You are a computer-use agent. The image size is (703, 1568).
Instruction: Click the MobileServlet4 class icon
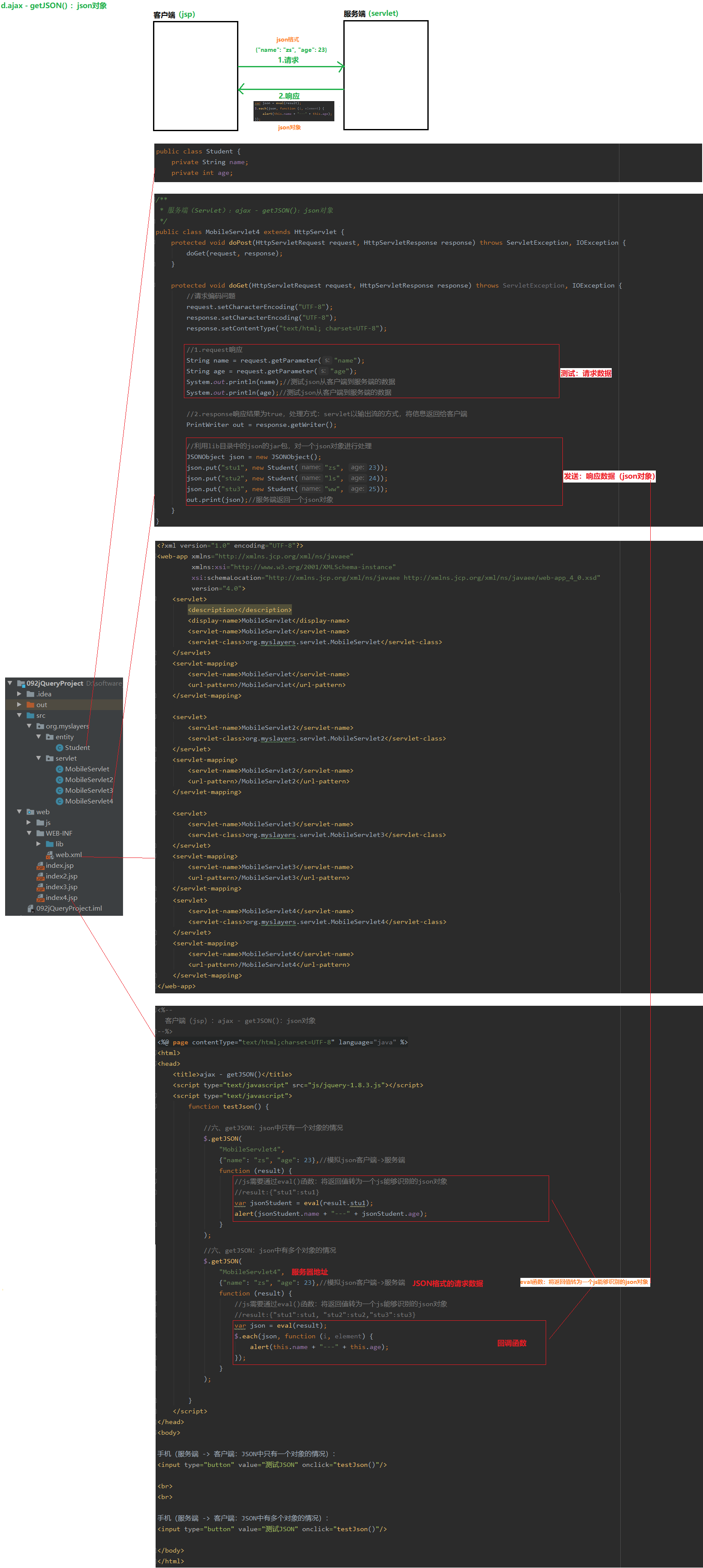pyautogui.click(x=60, y=801)
